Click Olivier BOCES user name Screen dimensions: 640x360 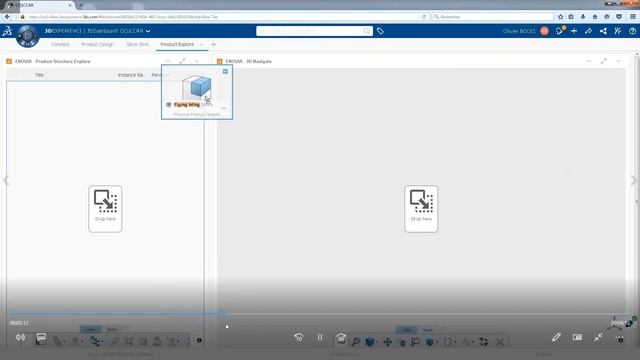[x=519, y=31]
